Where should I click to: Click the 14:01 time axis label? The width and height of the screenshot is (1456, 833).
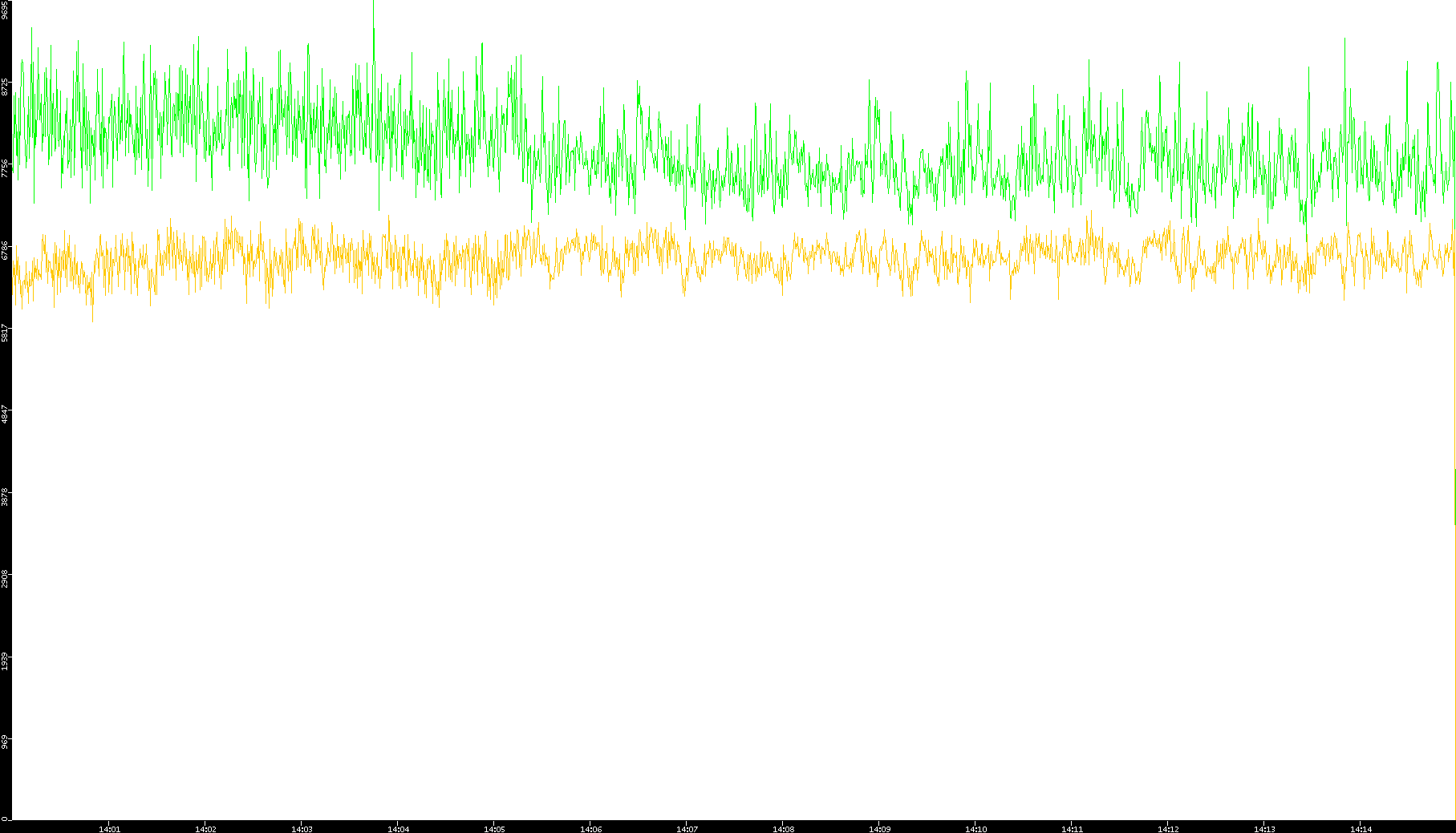[x=109, y=829]
